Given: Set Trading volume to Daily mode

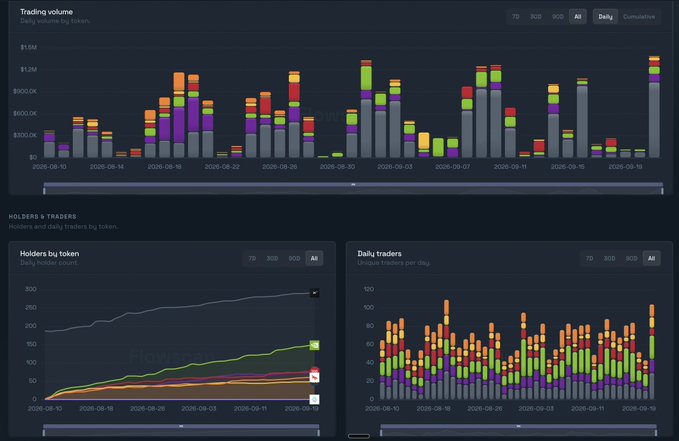Looking at the screenshot, I should [605, 16].
